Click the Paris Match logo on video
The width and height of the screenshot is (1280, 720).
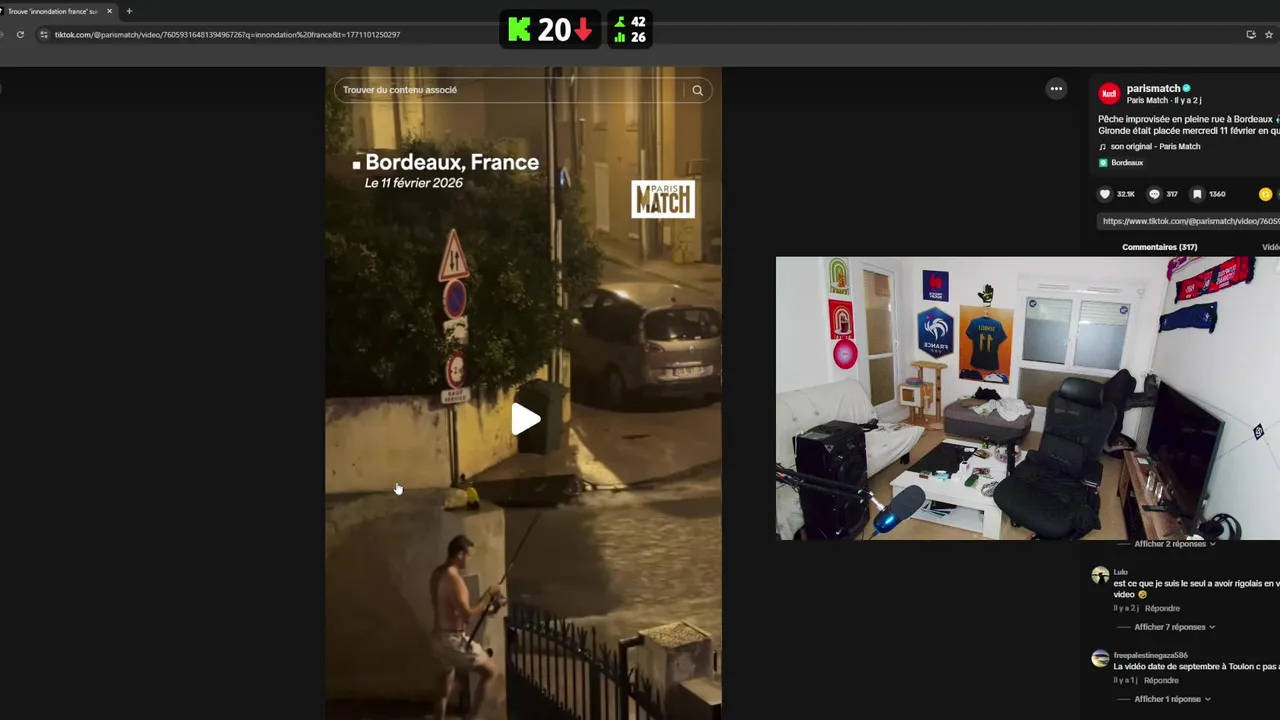(x=663, y=199)
